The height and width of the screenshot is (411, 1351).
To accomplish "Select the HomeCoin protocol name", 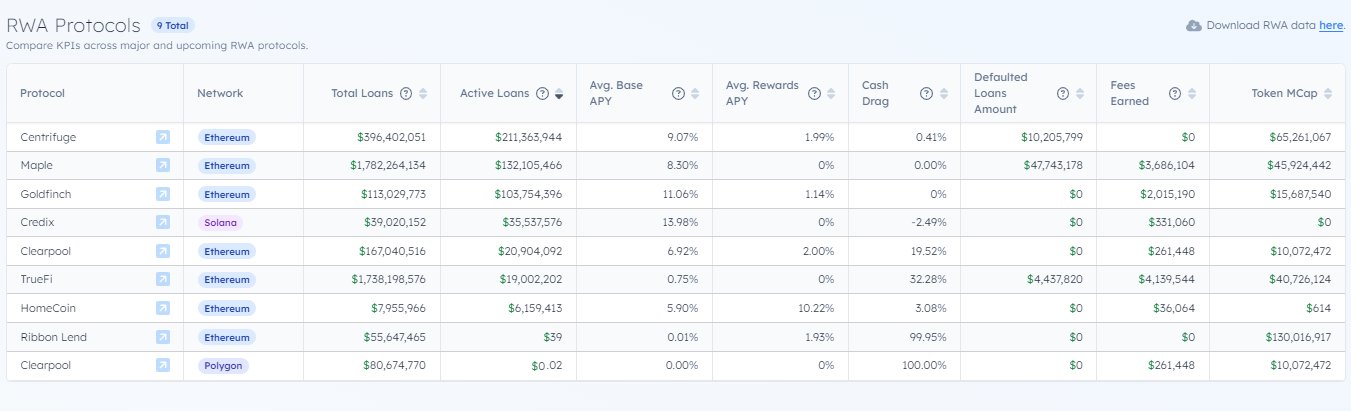I will [47, 308].
